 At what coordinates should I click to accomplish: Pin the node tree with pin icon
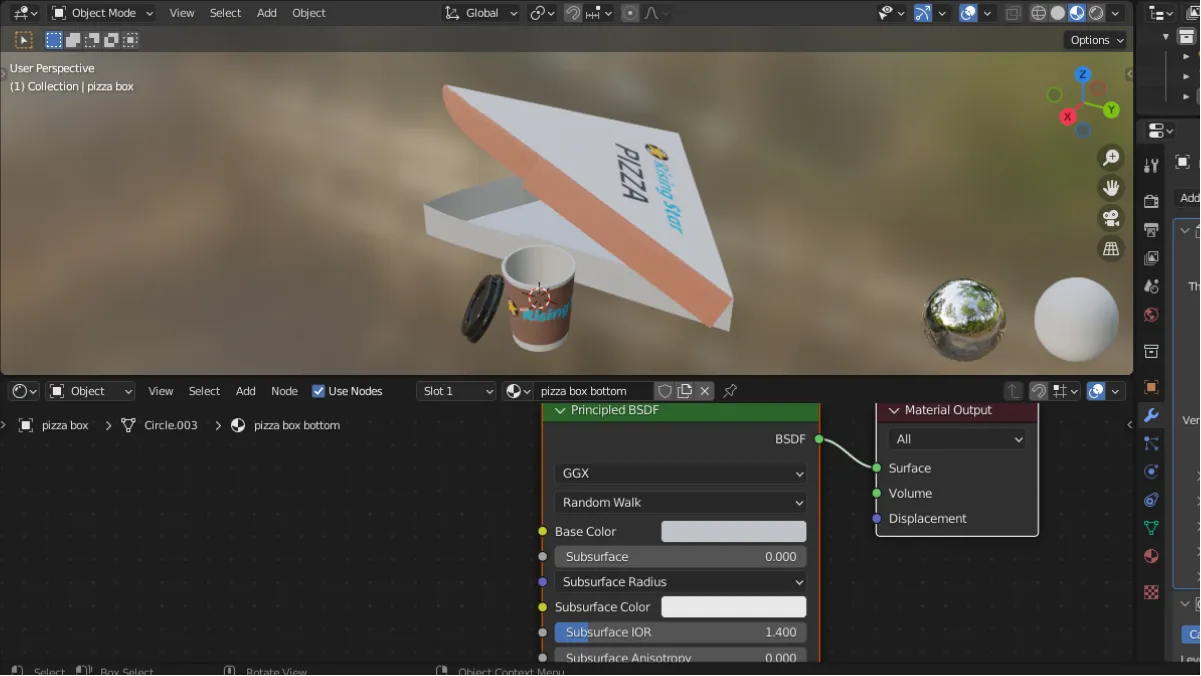[x=730, y=391]
